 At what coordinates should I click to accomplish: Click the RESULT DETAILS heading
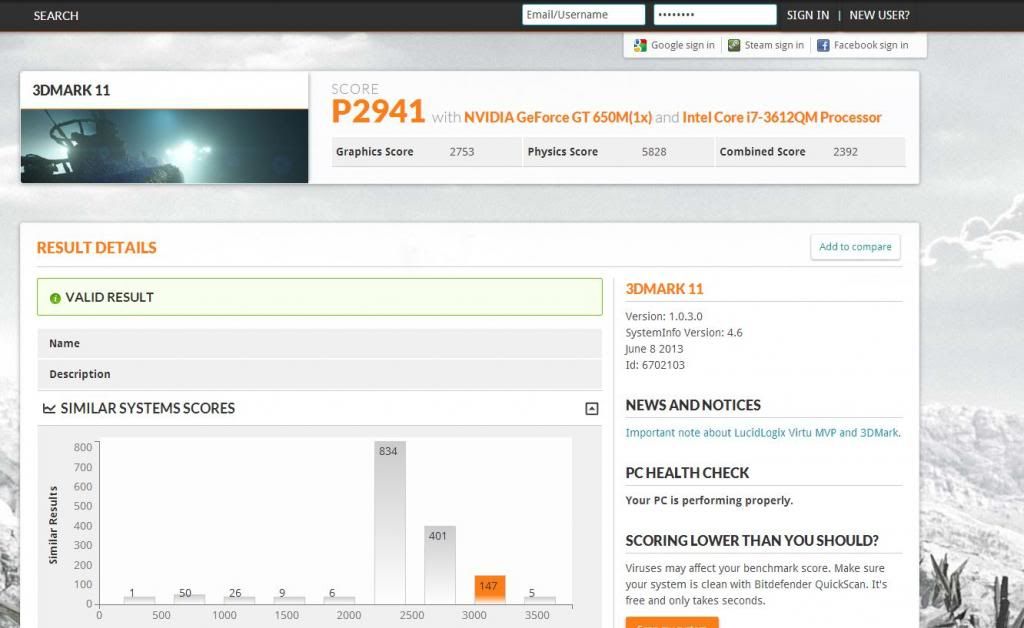(97, 247)
